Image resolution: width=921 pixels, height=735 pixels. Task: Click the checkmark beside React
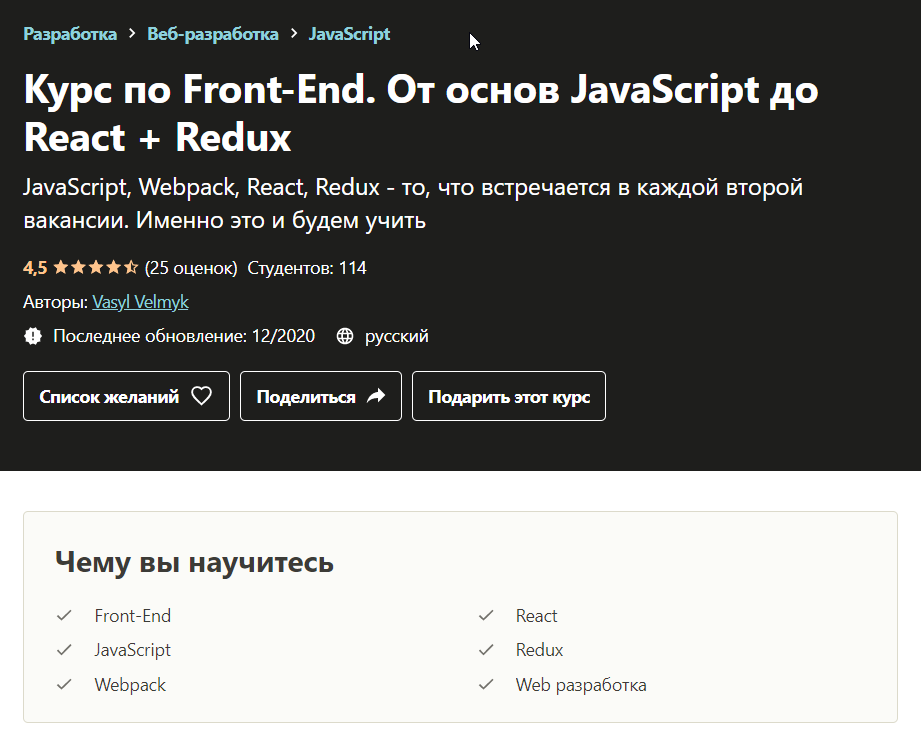click(x=486, y=616)
